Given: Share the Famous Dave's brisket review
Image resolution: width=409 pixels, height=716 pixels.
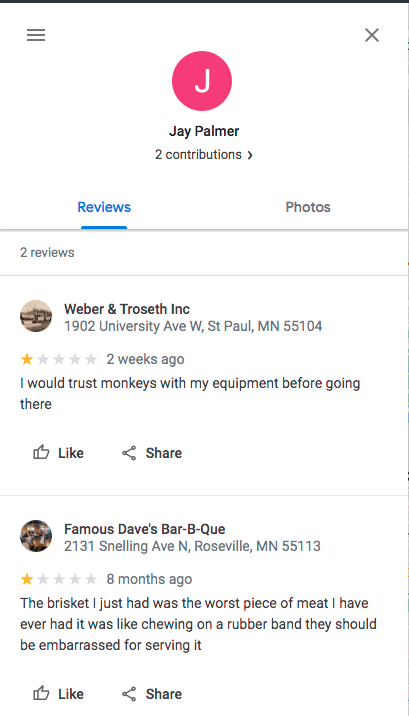Looking at the screenshot, I should click(x=152, y=694).
